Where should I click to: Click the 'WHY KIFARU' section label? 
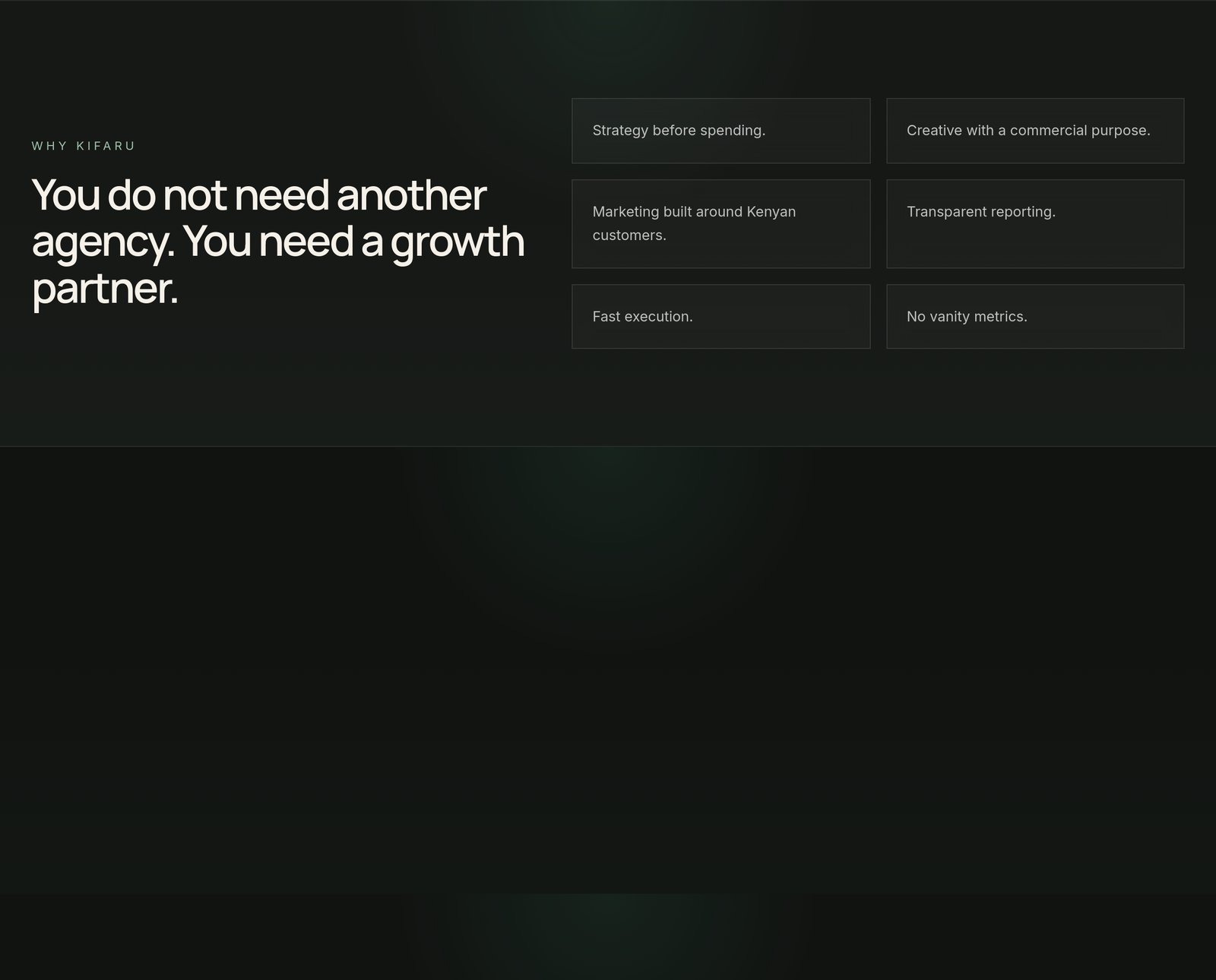(84, 146)
